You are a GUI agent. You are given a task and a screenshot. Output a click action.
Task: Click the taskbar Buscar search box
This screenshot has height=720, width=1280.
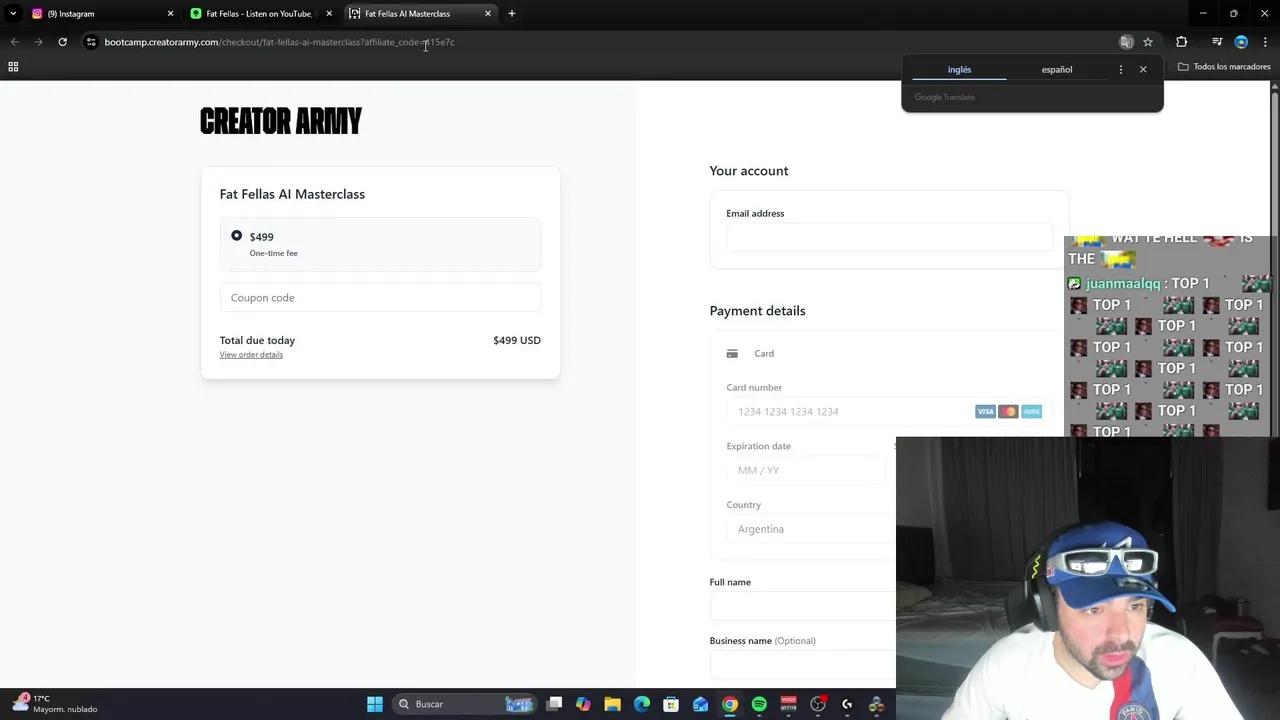tap(465, 704)
